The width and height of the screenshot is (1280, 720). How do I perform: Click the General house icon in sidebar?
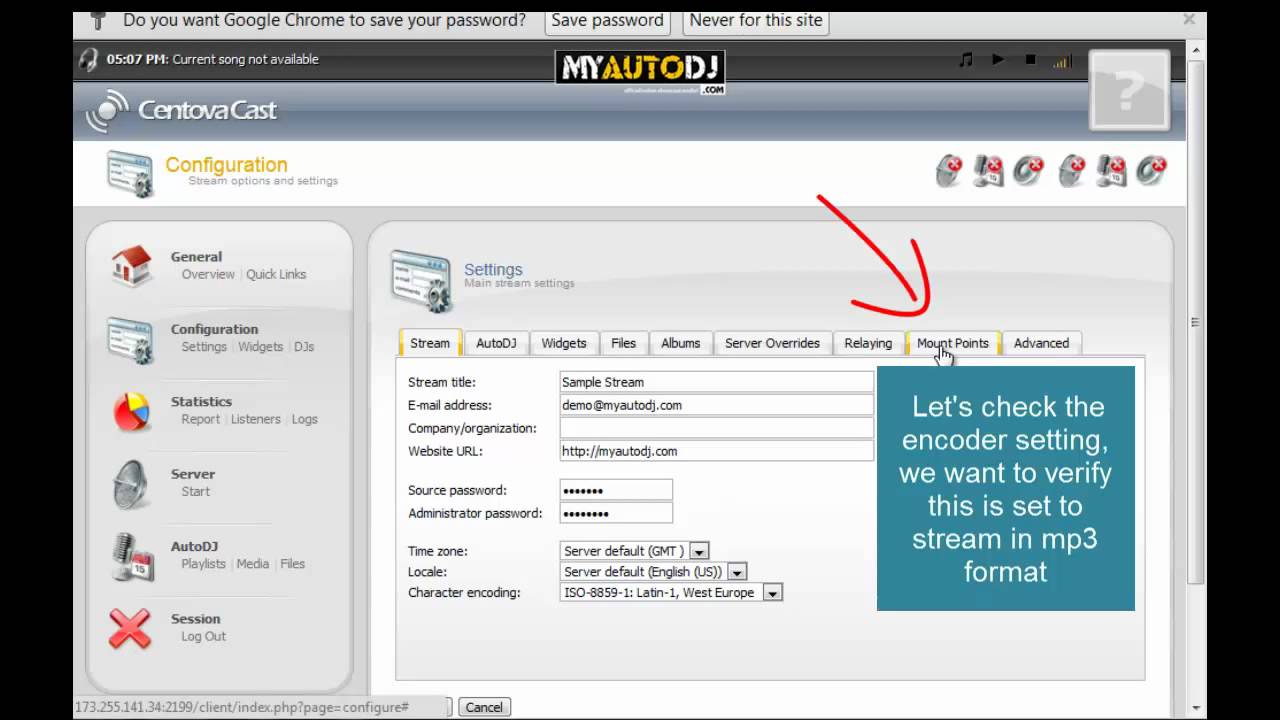pyautogui.click(x=131, y=265)
